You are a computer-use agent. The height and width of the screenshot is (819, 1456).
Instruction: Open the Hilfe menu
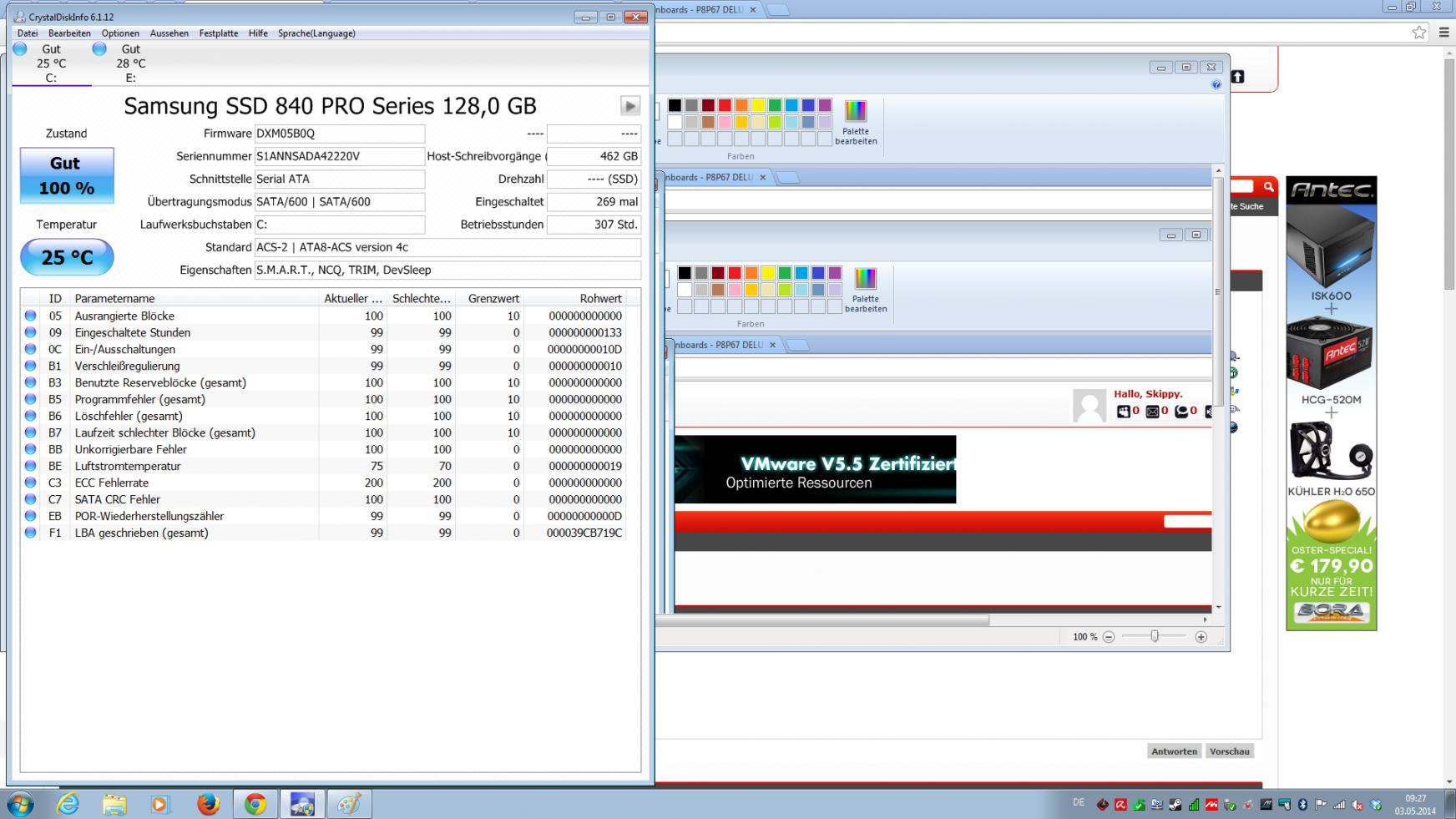click(x=258, y=33)
